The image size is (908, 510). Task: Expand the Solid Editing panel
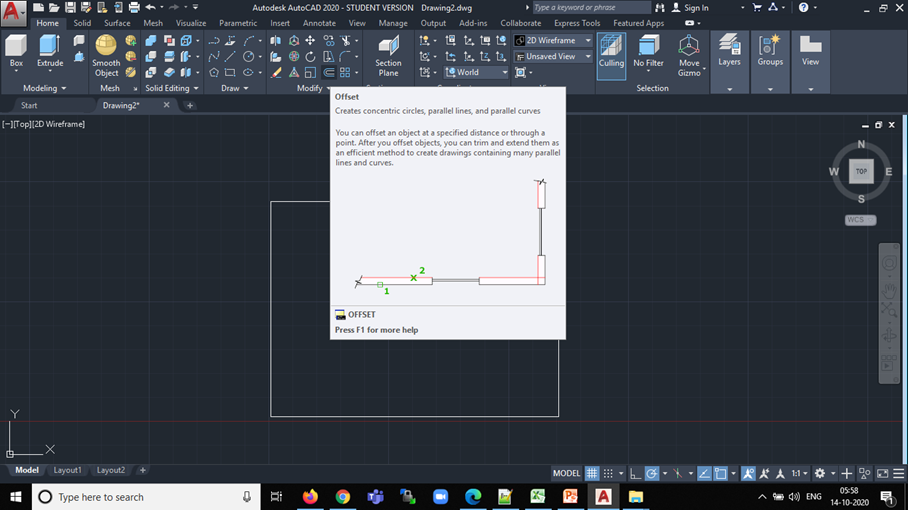coord(172,88)
